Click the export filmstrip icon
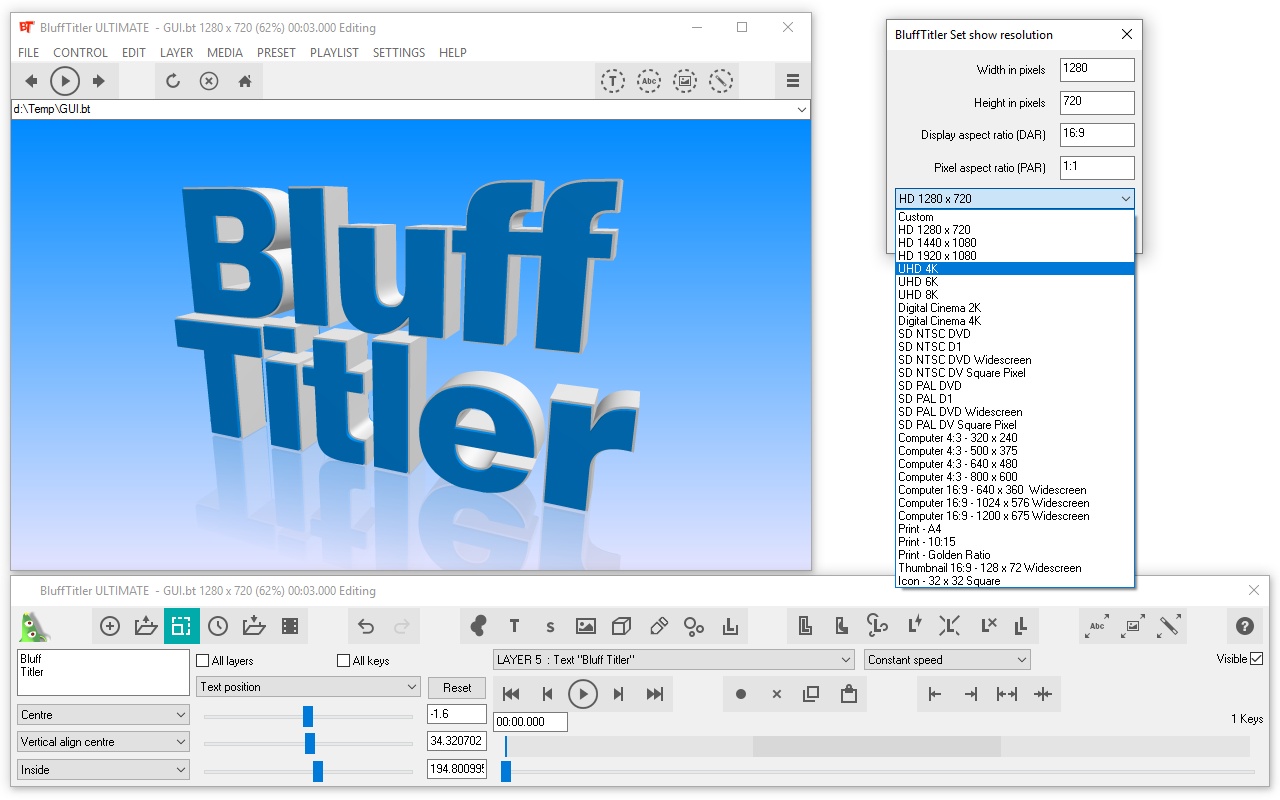This screenshot has height=800, width=1280. (x=290, y=626)
